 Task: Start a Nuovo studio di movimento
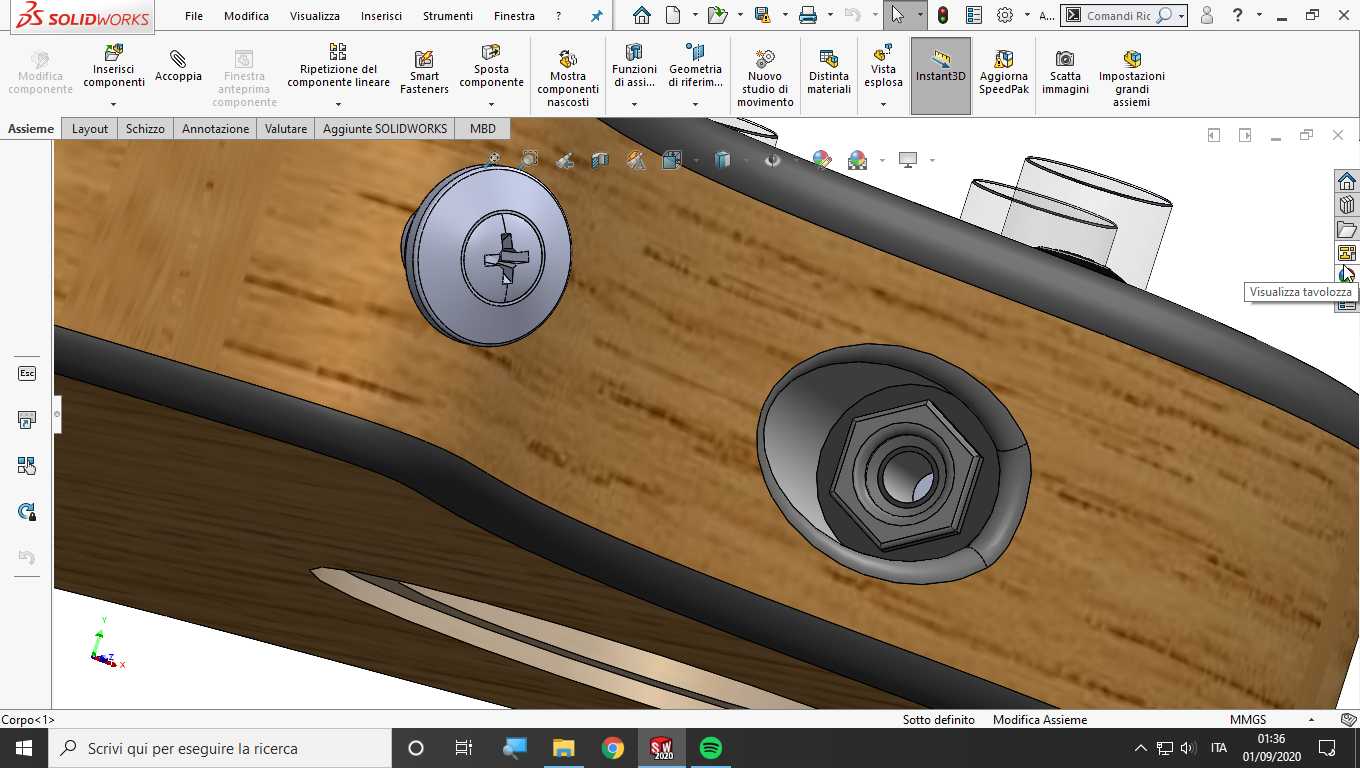pyautogui.click(x=765, y=78)
